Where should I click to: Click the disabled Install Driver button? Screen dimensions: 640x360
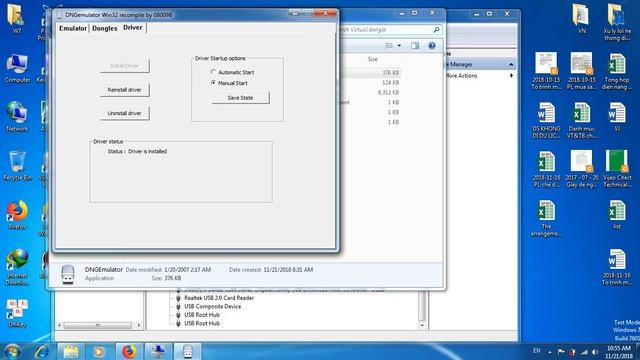point(124,66)
